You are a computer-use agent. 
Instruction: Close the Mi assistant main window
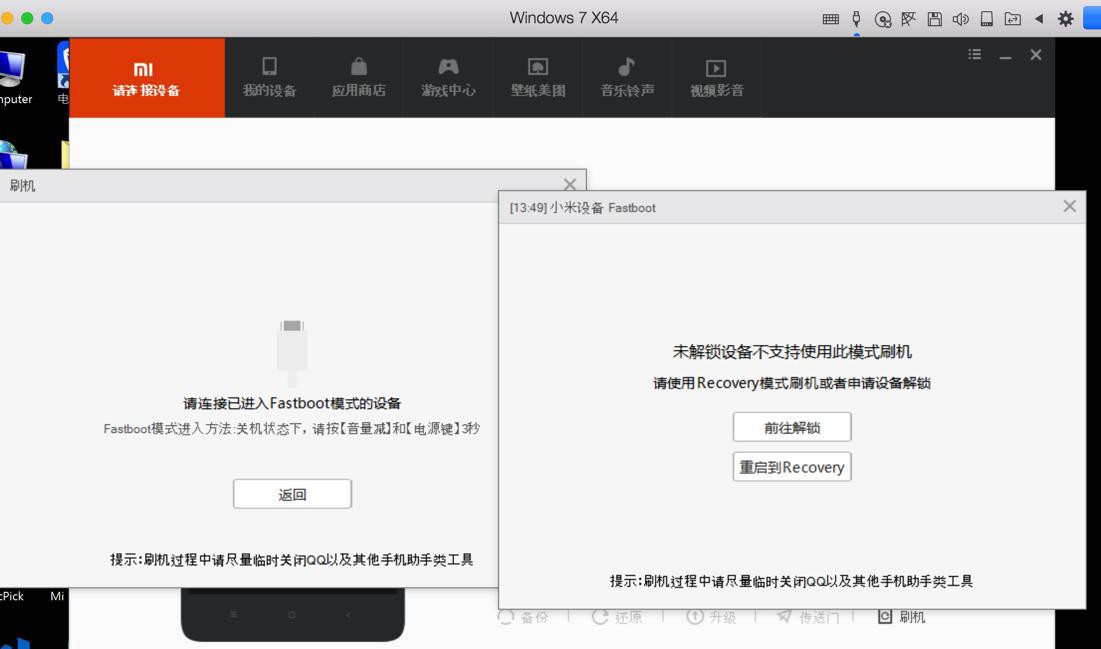[1036, 54]
